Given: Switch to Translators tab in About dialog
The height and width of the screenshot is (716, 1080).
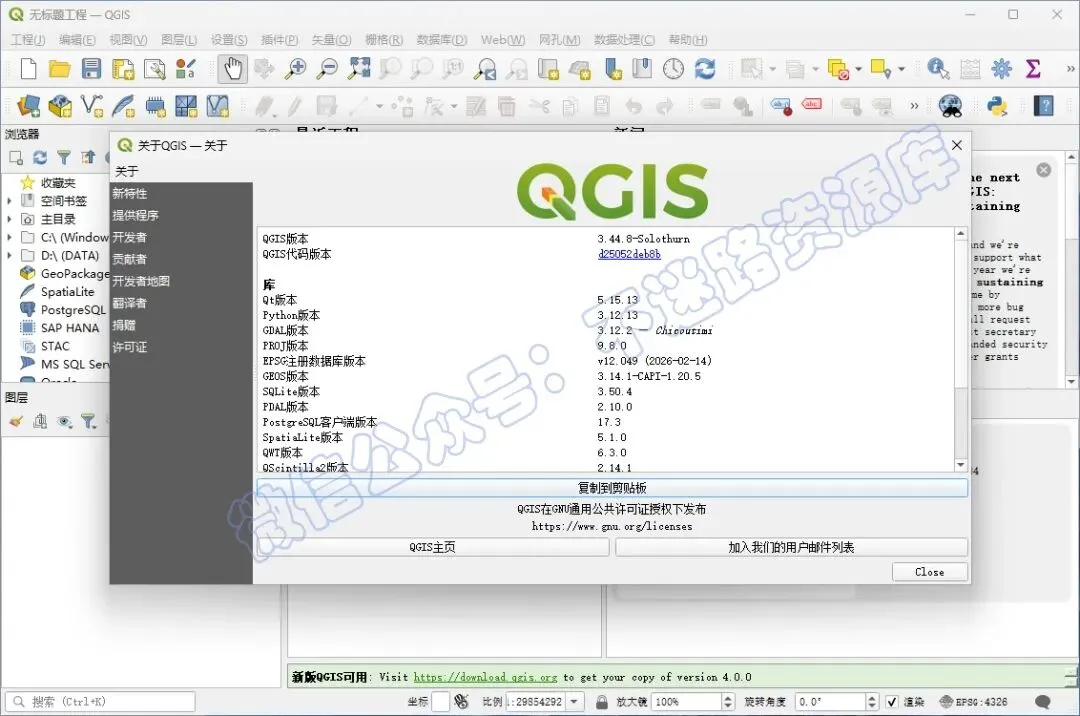Looking at the screenshot, I should pos(129,303).
